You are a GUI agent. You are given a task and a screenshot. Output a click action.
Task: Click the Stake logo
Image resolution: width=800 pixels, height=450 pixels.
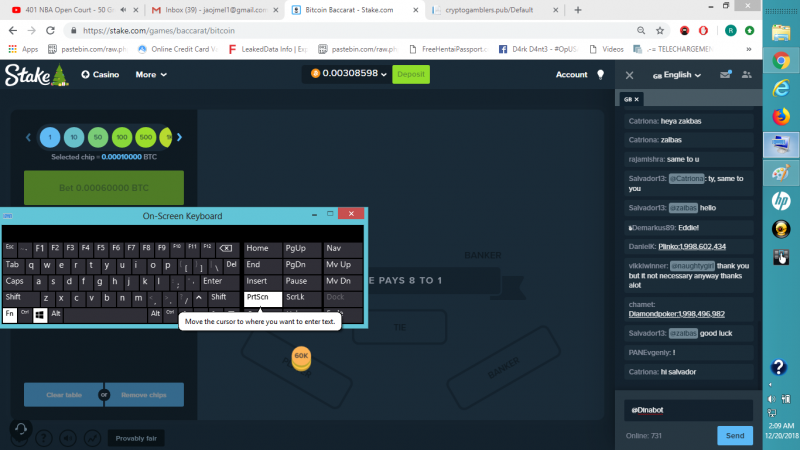[36, 75]
